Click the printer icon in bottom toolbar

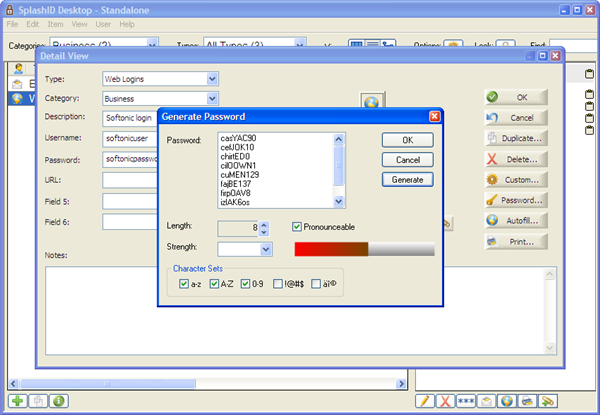click(x=526, y=401)
